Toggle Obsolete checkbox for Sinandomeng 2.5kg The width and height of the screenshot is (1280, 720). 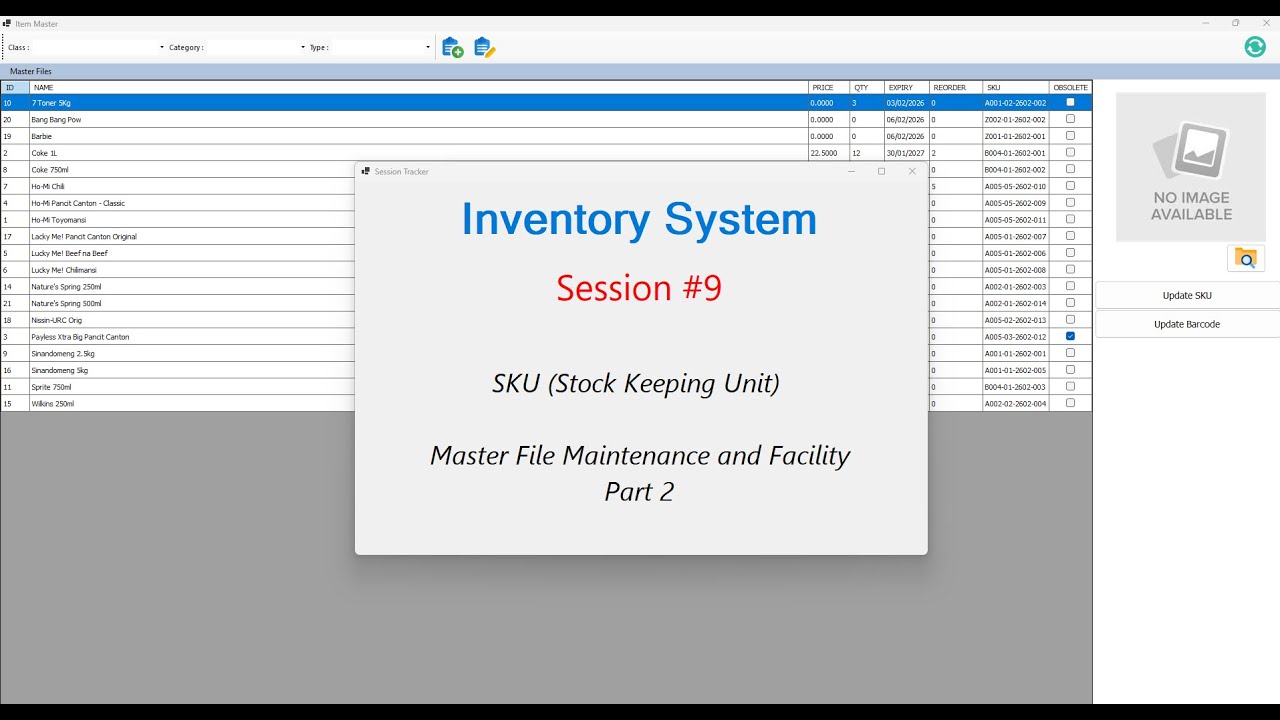coord(1070,353)
